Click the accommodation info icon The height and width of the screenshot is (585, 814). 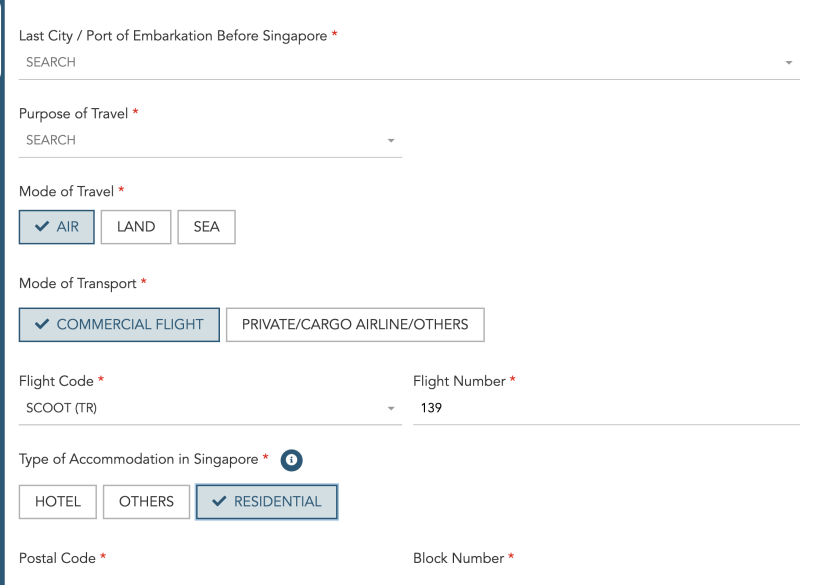pyautogui.click(x=291, y=459)
